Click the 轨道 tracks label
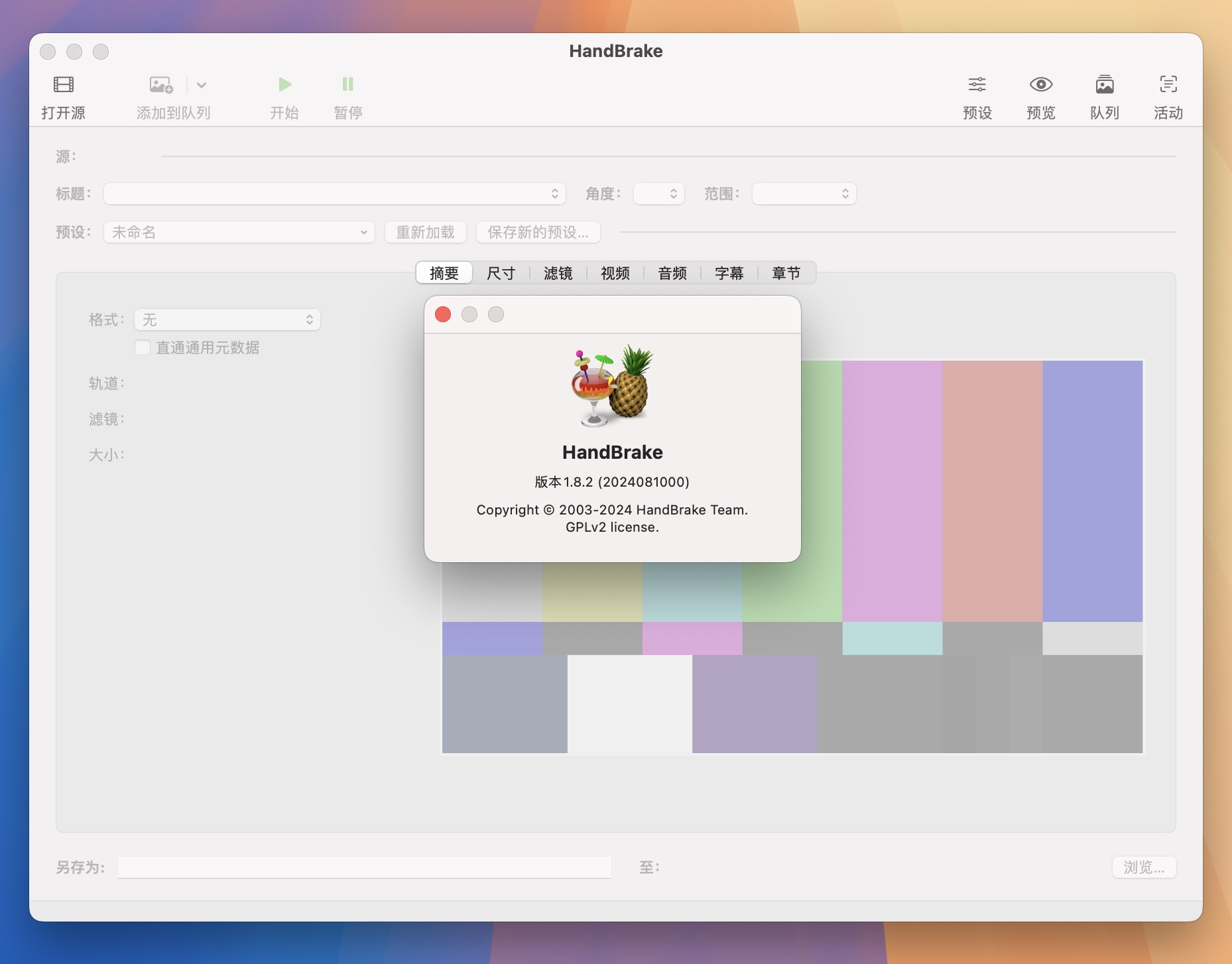This screenshot has height=964, width=1232. 107,383
